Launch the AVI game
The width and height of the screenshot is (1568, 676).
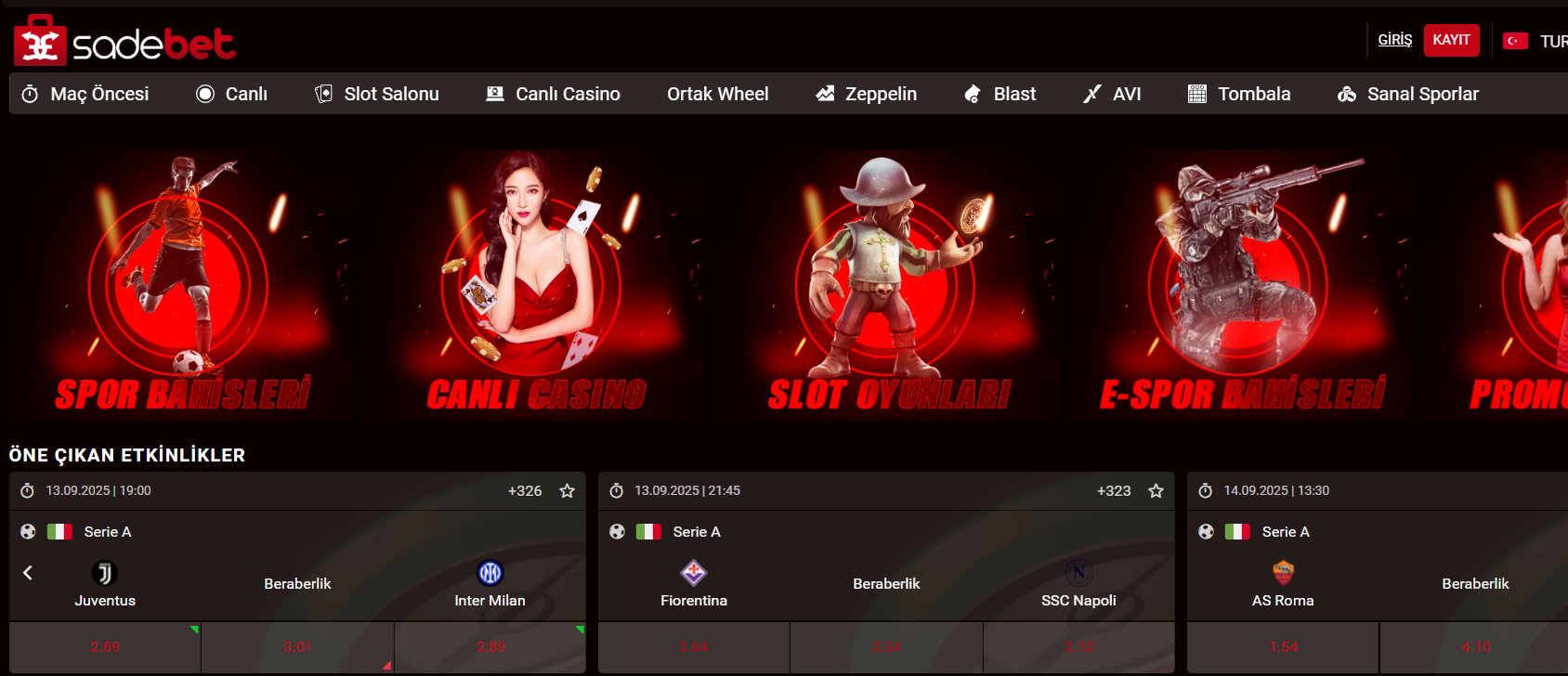pos(1112,94)
